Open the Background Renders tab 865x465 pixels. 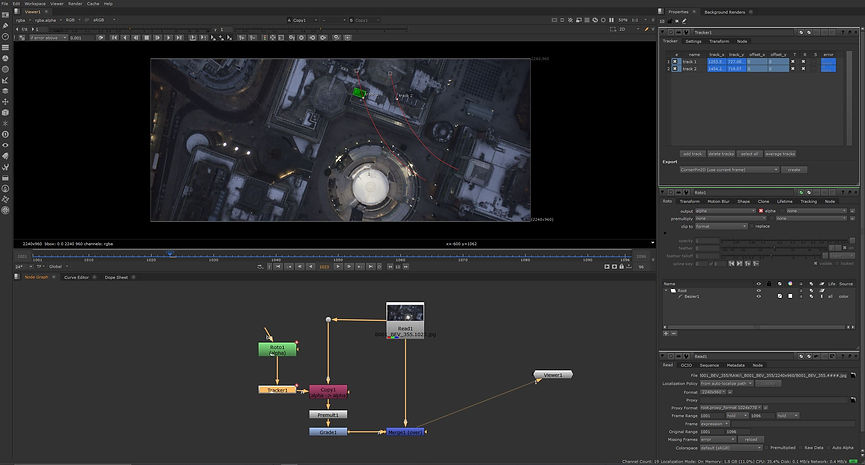coord(724,12)
